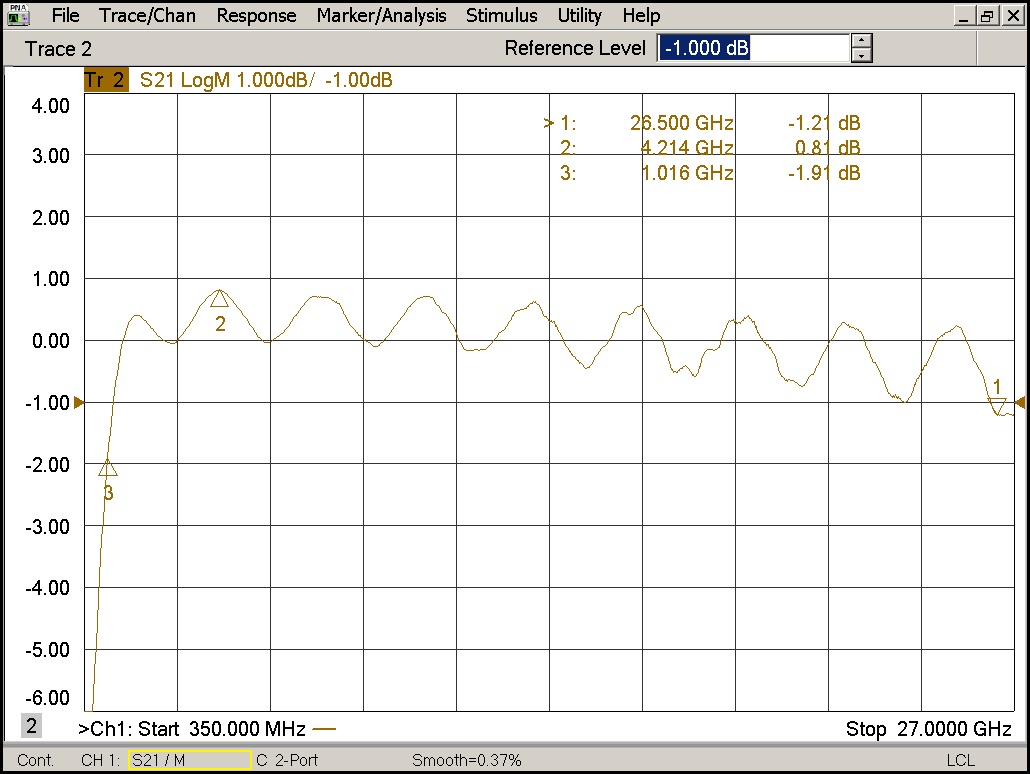The width and height of the screenshot is (1030, 774).
Task: Open the Stimulus menu
Action: coord(501,15)
